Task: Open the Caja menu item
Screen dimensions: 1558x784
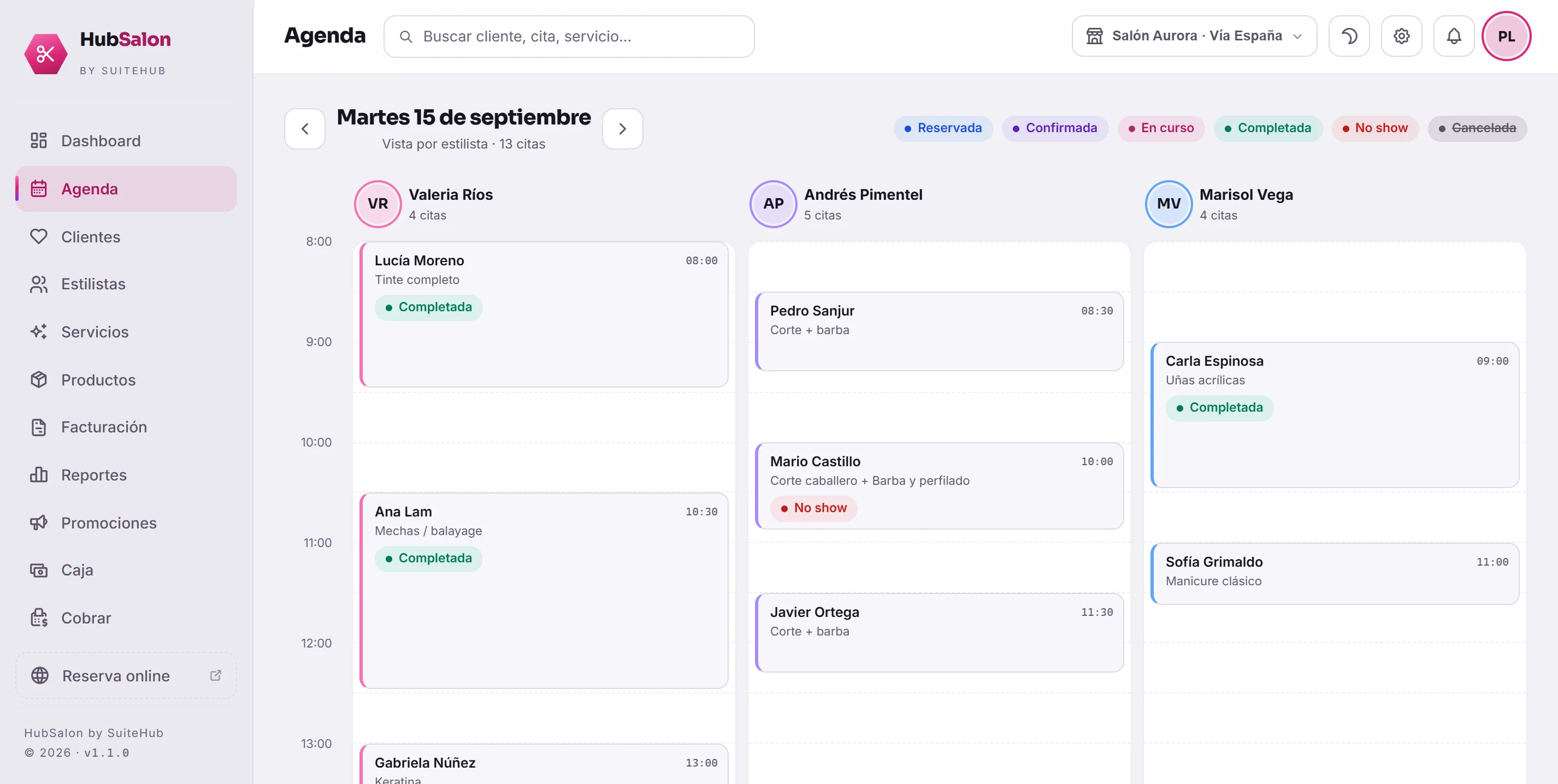Action: point(126,569)
